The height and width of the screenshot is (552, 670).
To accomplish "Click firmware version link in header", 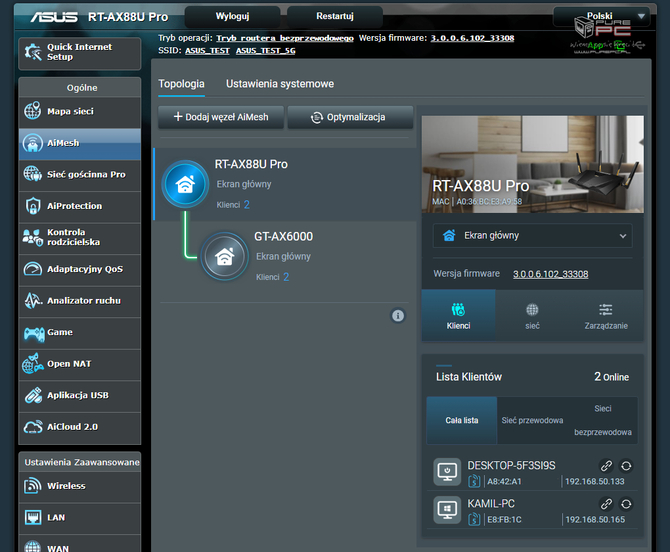I will [472, 38].
